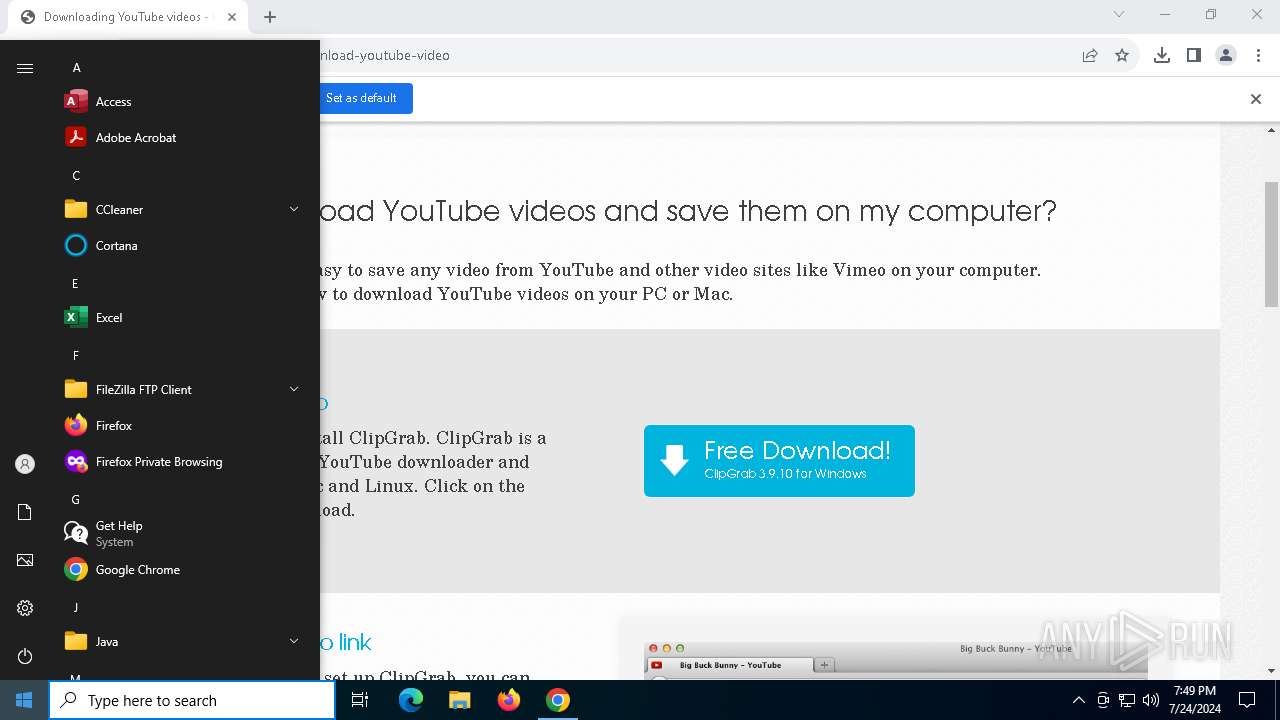The image size is (1280, 720).
Task: Jump via letter F header in app list
Action: pos(75,356)
